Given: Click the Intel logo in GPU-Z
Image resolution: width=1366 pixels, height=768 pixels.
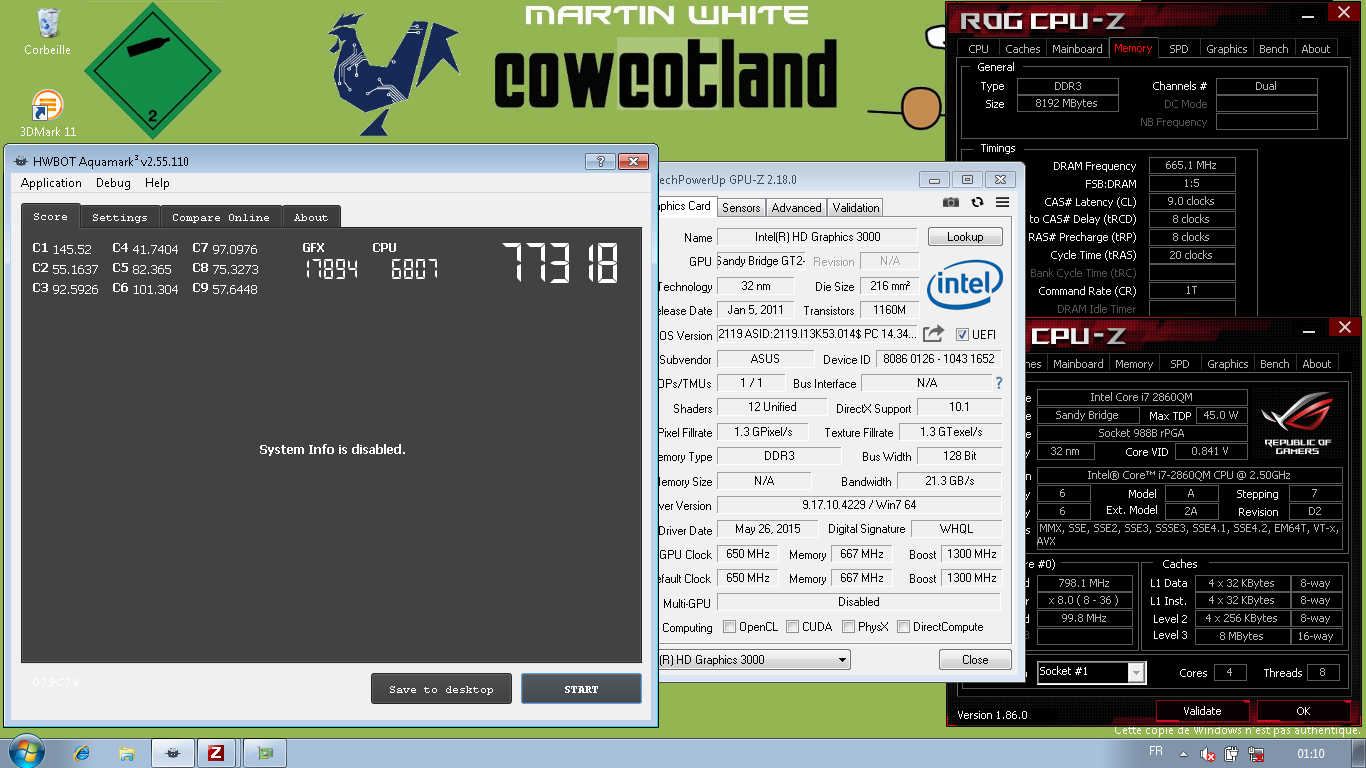Looking at the screenshot, I should pos(964,287).
